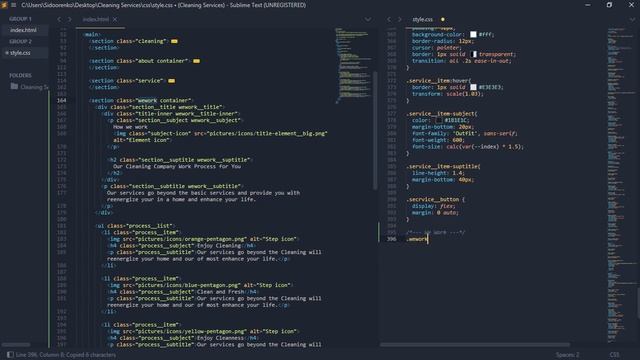Go to previous tab in right pane
Screen dimensions: 640x360
389,19
